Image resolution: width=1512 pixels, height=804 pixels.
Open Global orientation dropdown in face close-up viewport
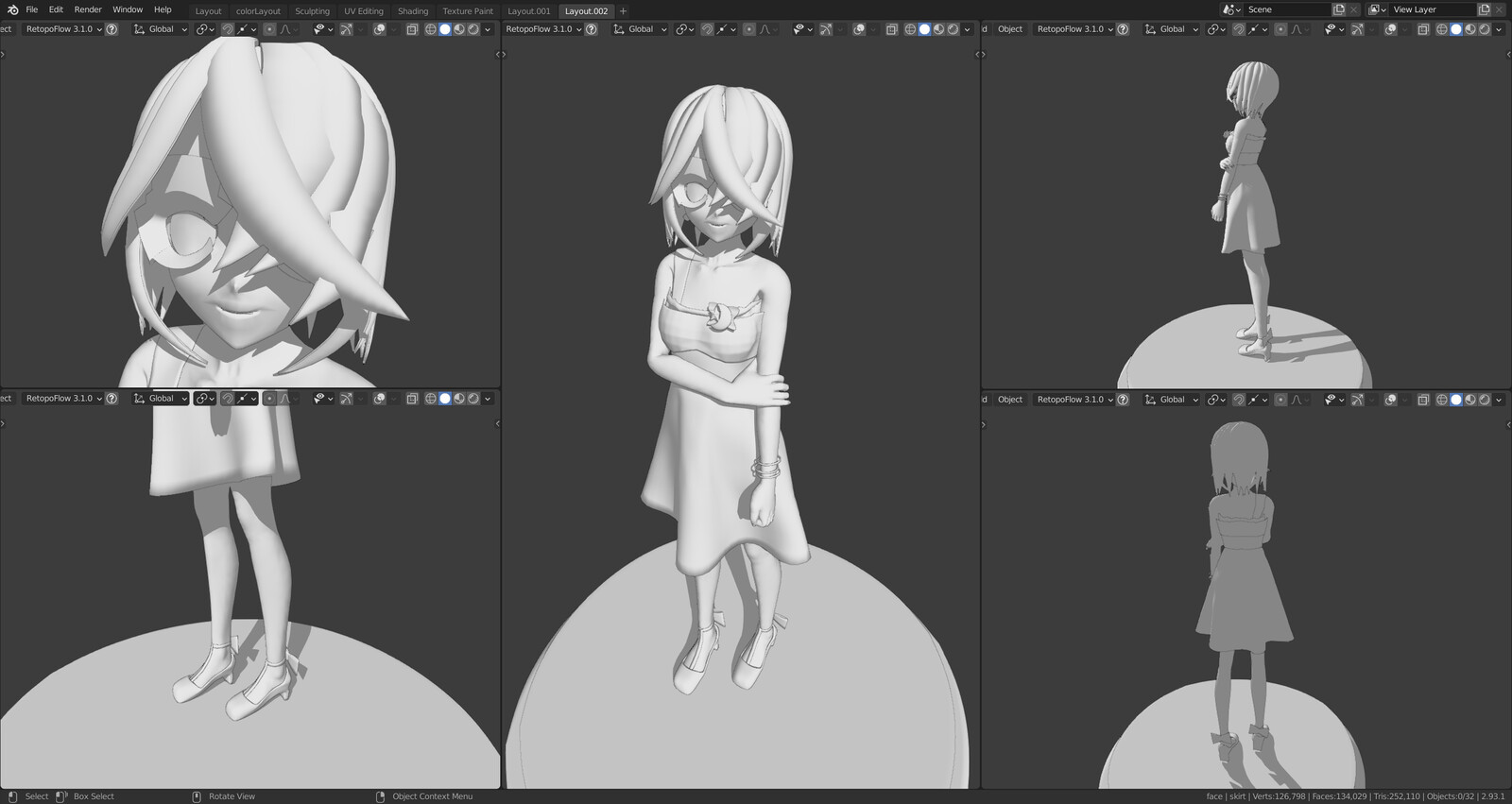161,29
